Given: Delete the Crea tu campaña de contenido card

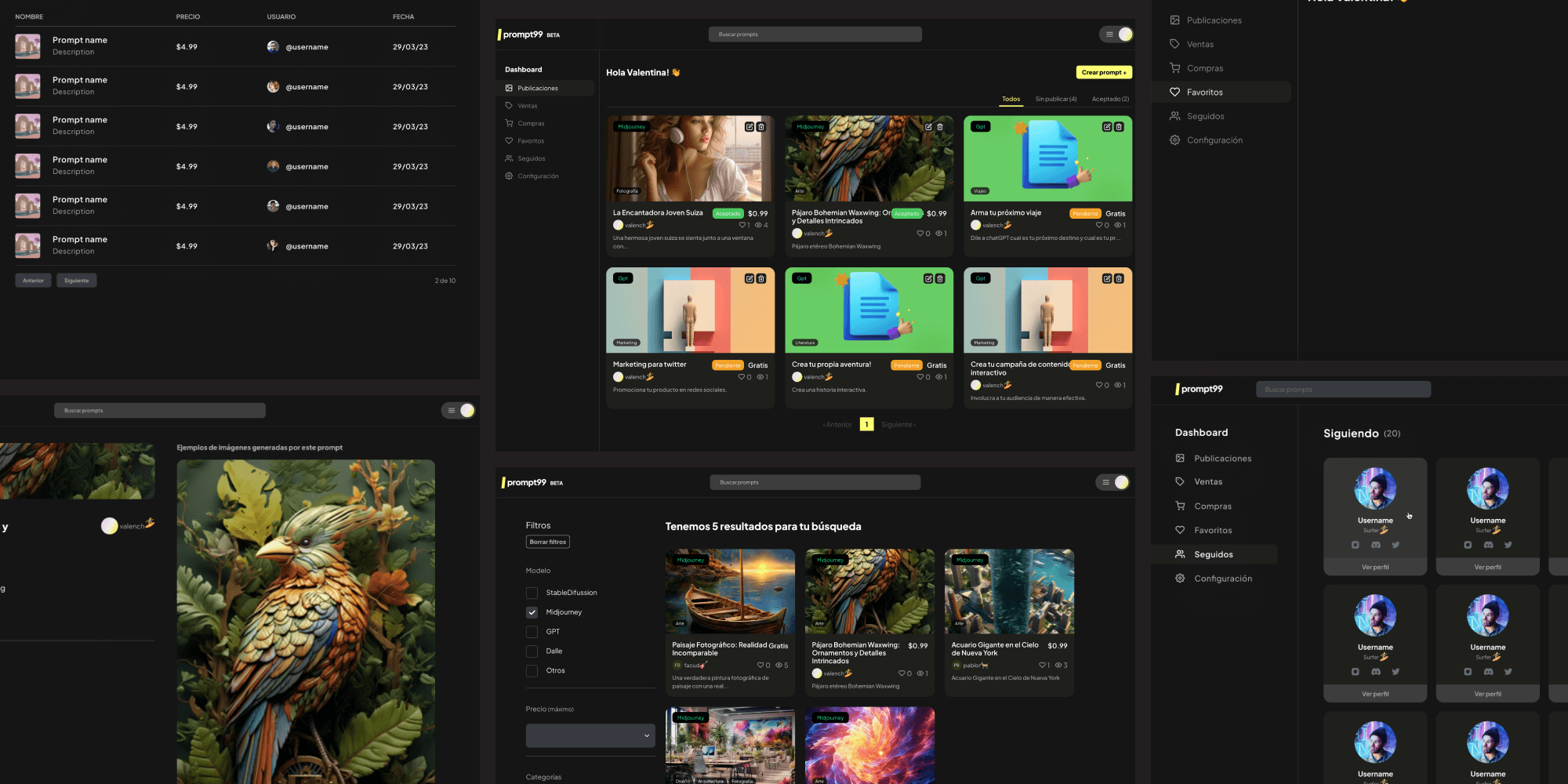Looking at the screenshot, I should (1119, 278).
